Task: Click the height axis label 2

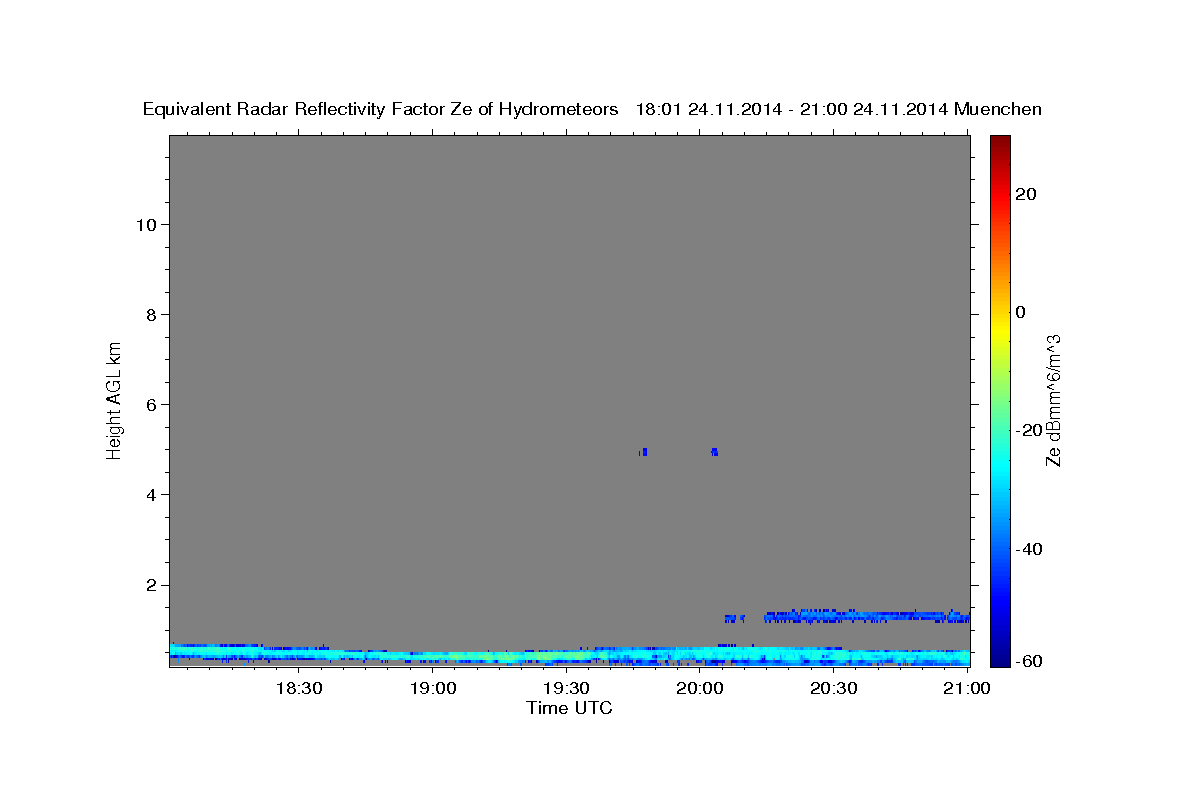Action: pos(150,585)
